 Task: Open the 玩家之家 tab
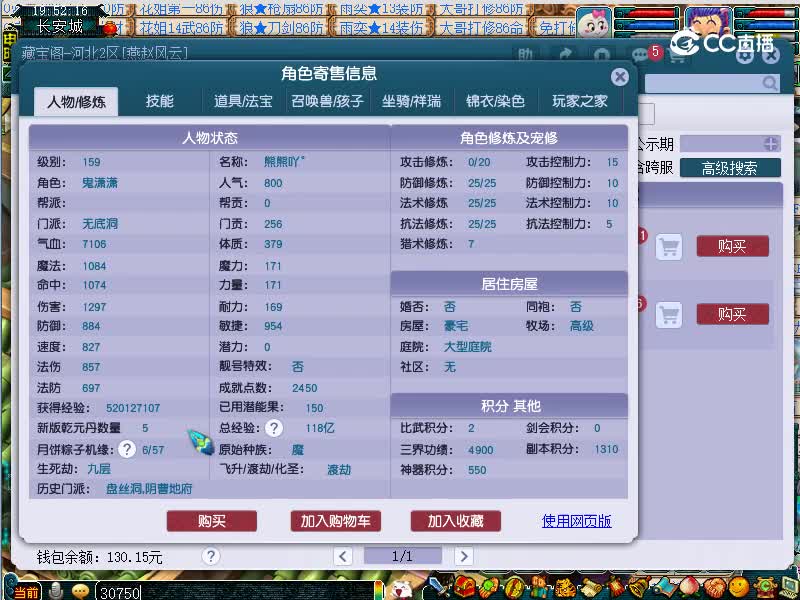tap(580, 101)
